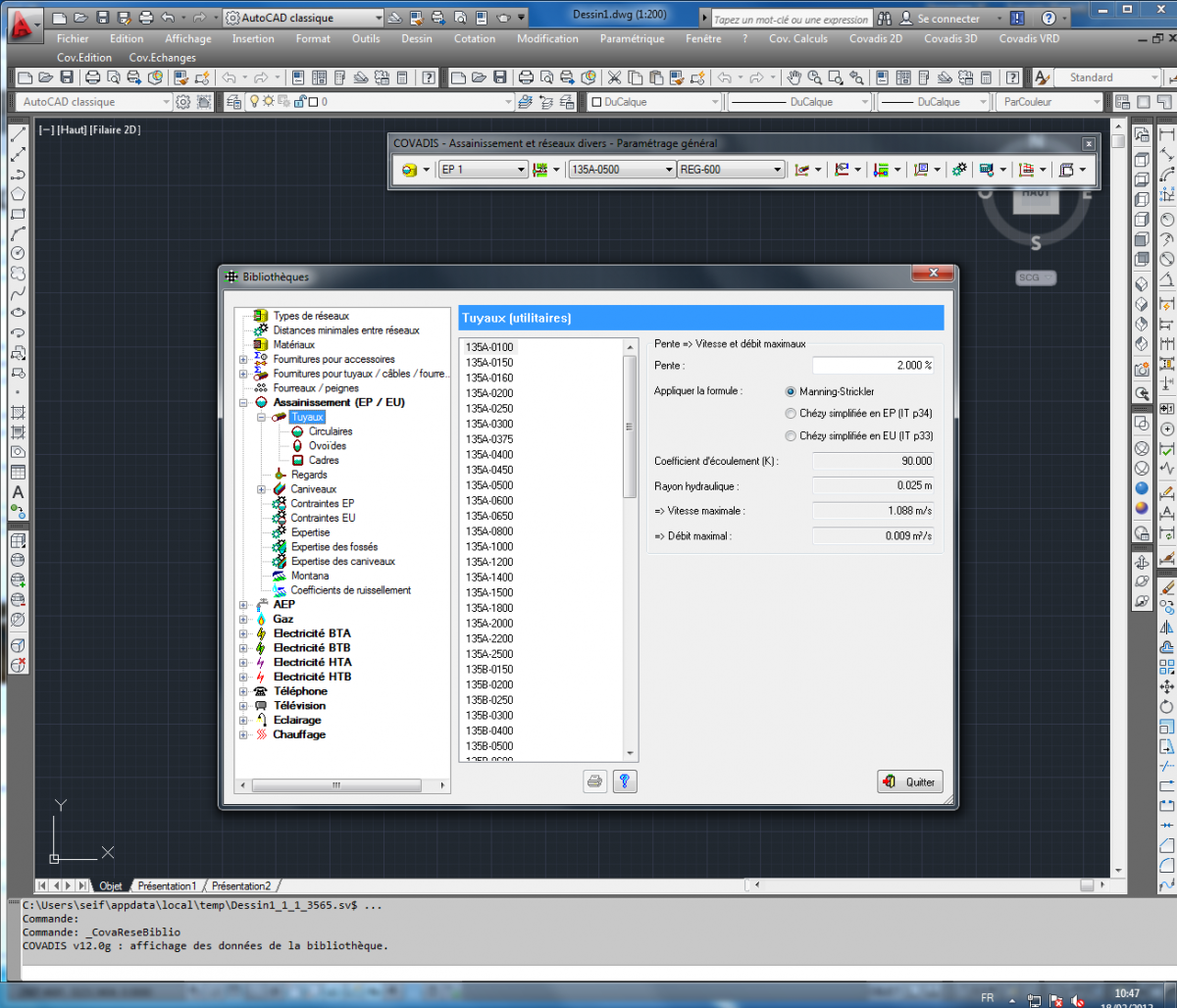1177x1008 pixels.
Task: Click the Zoom Window icon
Action: click(x=836, y=77)
